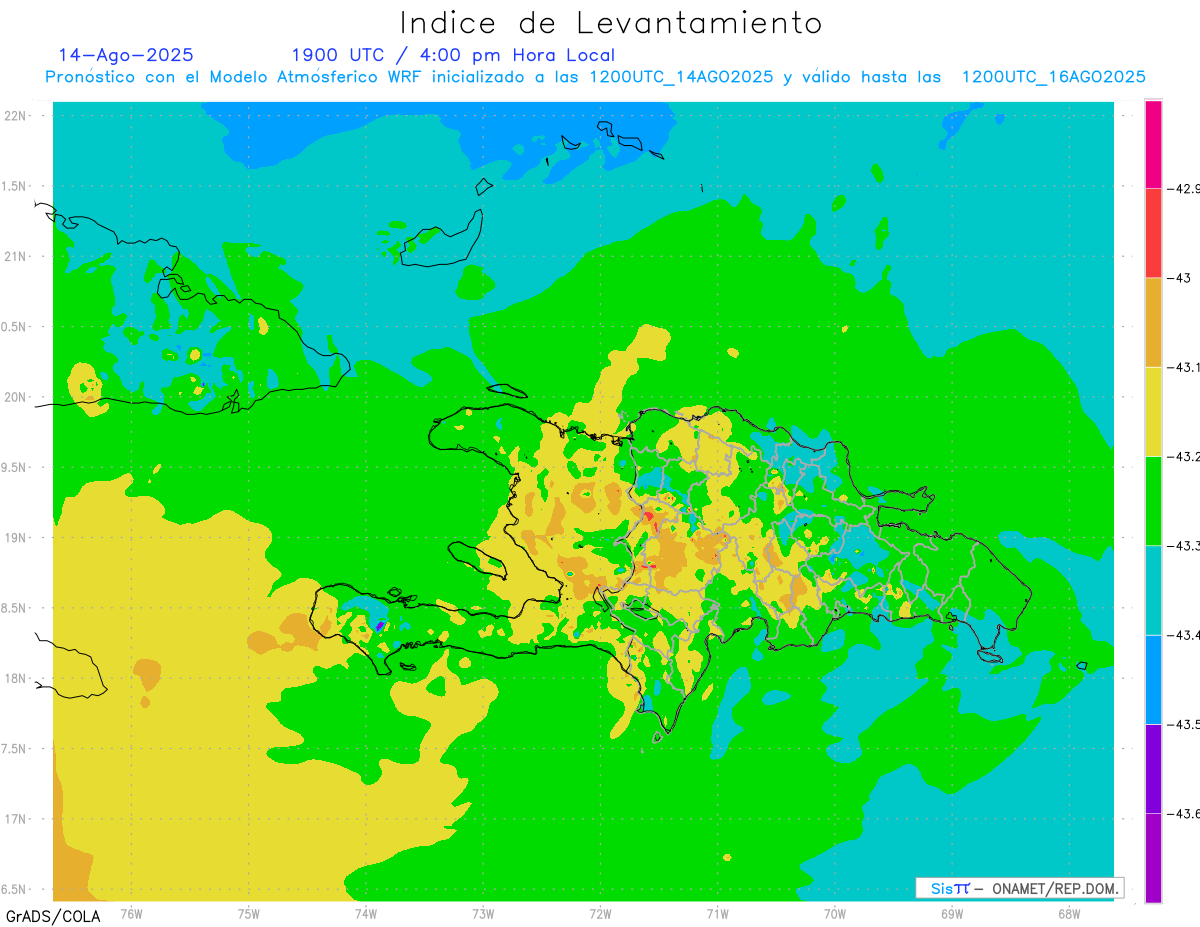The width and height of the screenshot is (1200, 927).
Task: Select the red legend color swatch
Action: (1153, 232)
